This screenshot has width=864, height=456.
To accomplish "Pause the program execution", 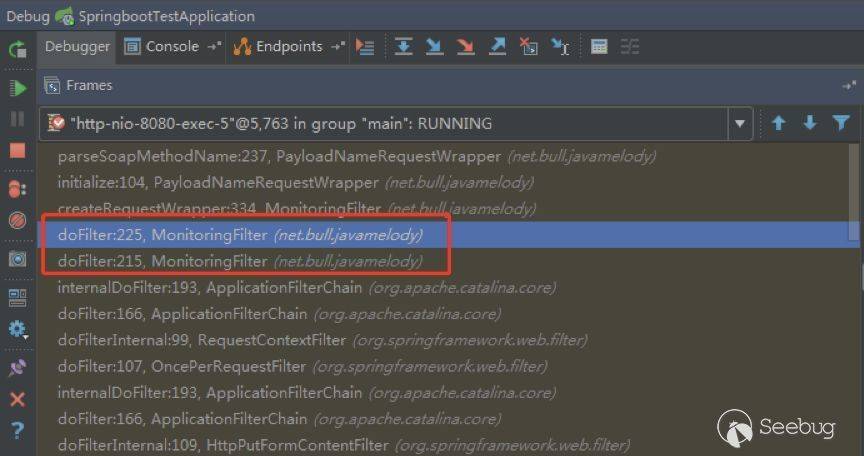I will point(17,118).
